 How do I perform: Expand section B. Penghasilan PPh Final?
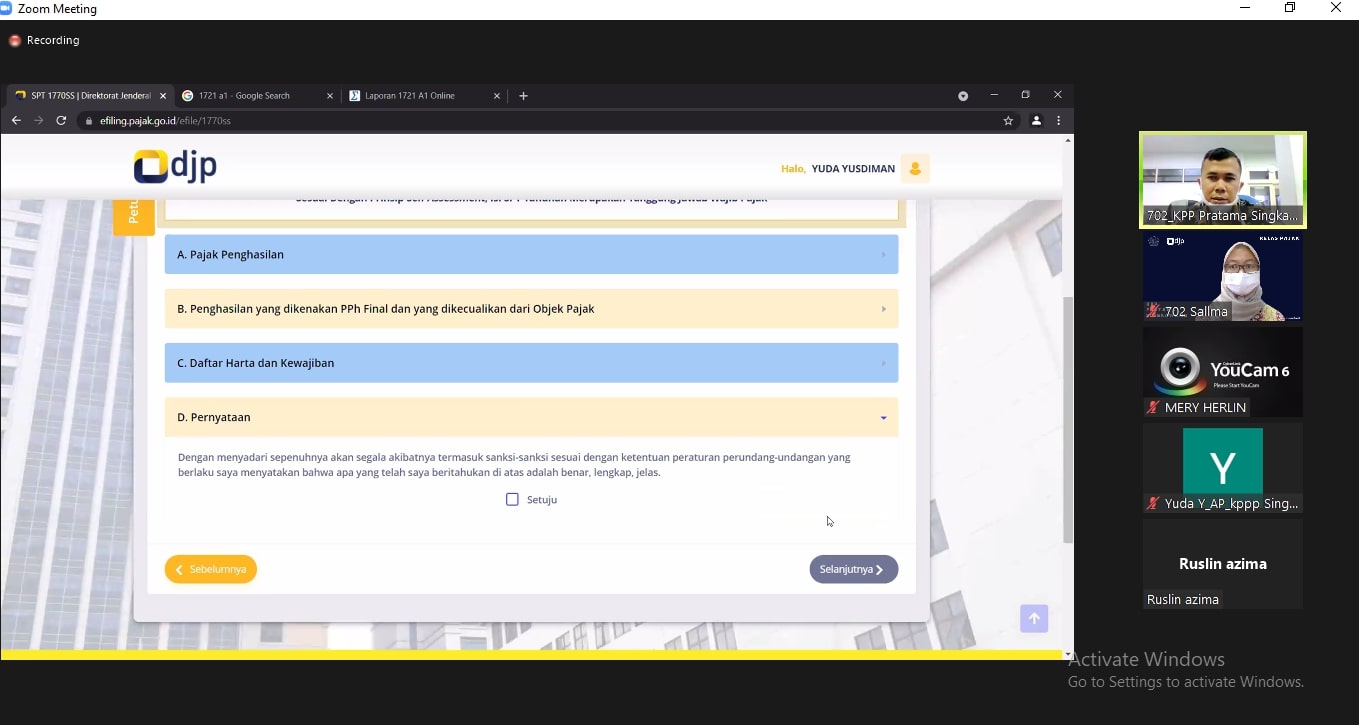tap(531, 309)
